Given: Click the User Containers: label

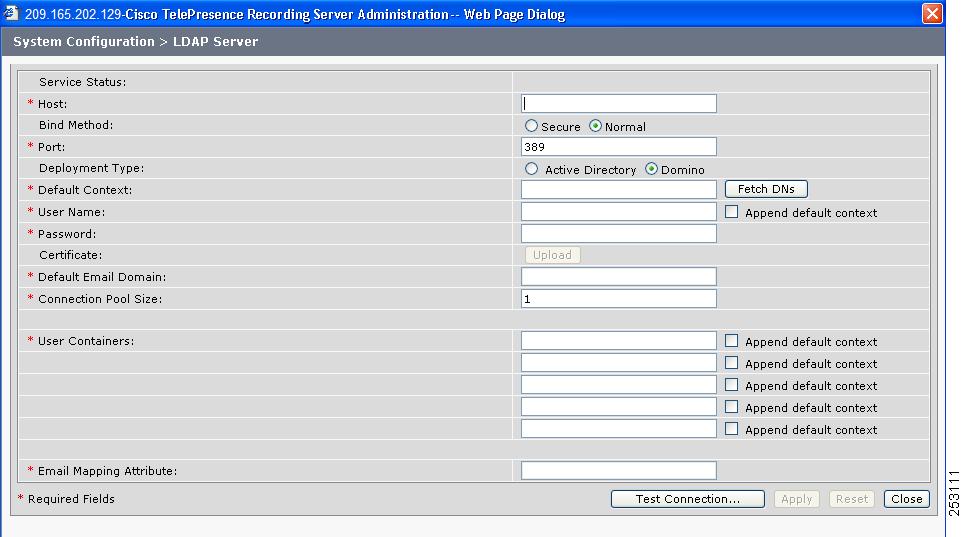Looking at the screenshot, I should coord(86,341).
